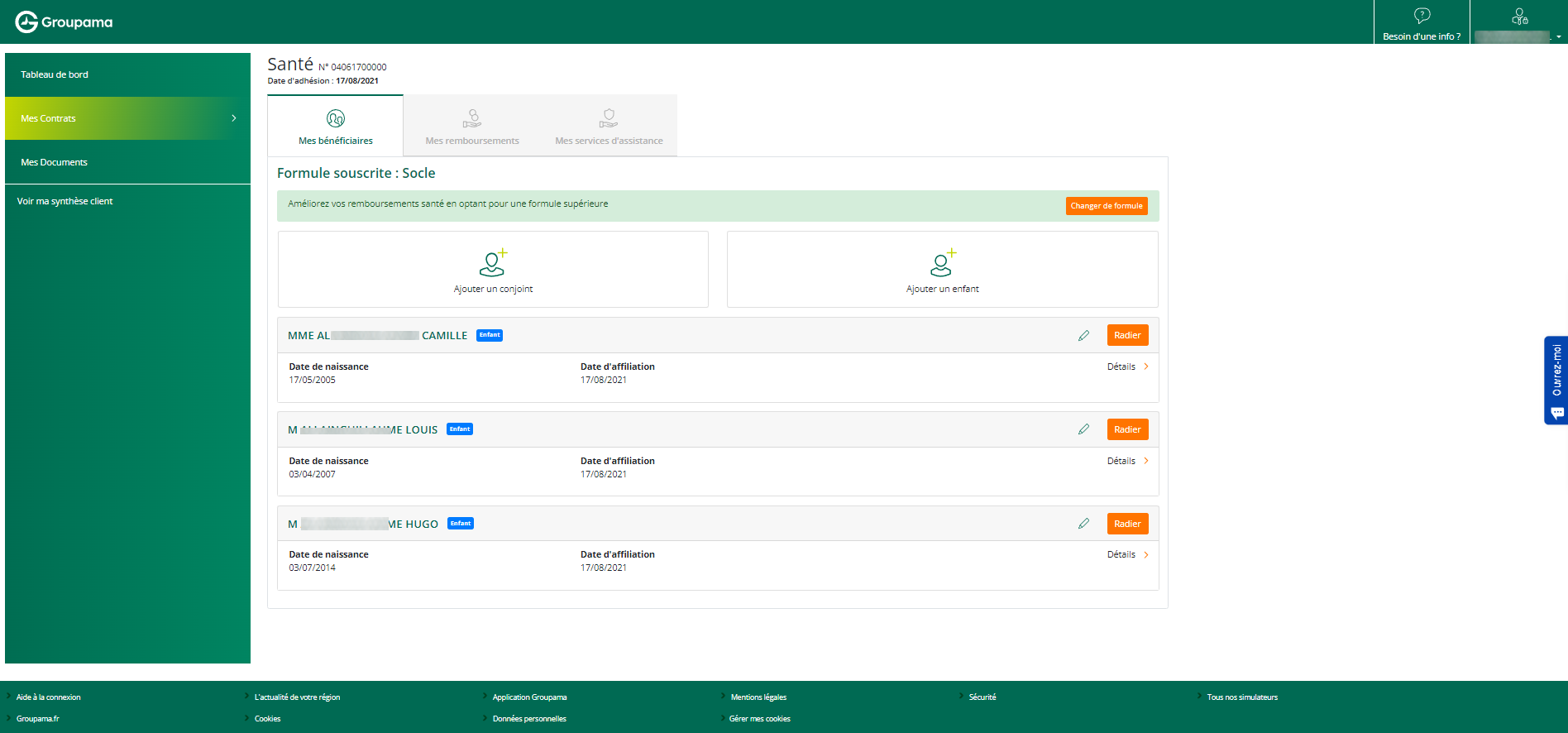
Task: Open Détails for Louis
Action: pos(1121,461)
